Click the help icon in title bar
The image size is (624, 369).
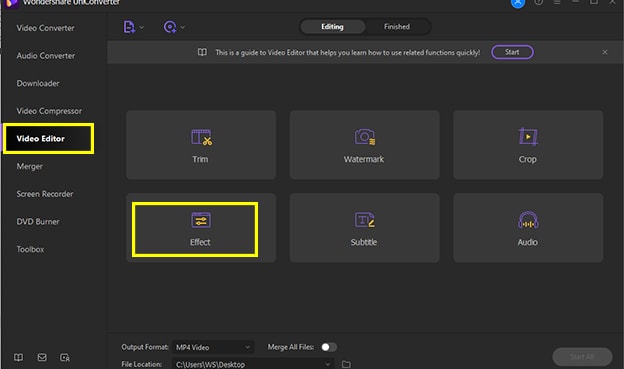pos(538,2)
